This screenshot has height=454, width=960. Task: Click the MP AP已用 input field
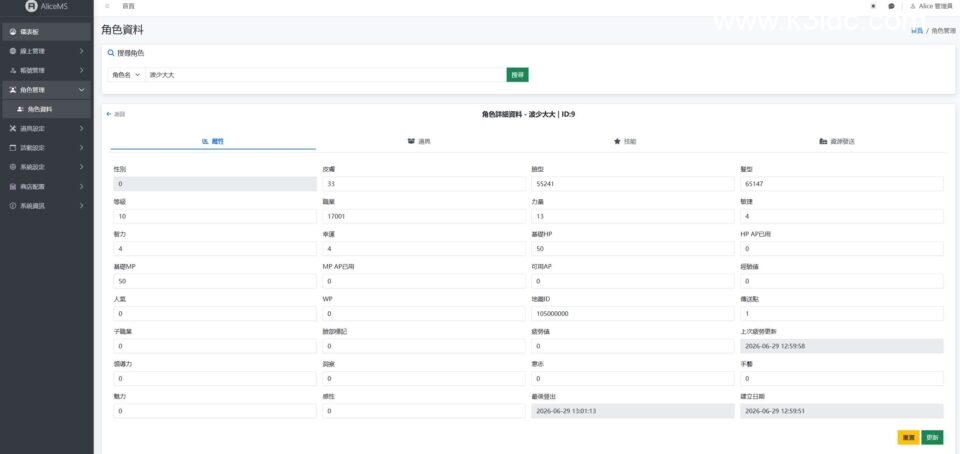424,281
